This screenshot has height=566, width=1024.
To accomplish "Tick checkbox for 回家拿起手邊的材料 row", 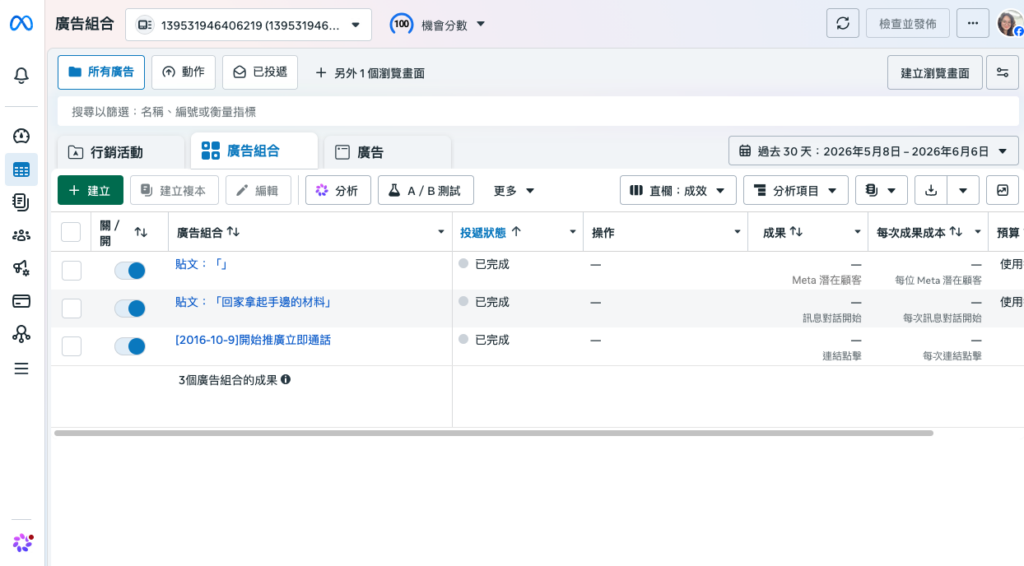I will coord(71,308).
